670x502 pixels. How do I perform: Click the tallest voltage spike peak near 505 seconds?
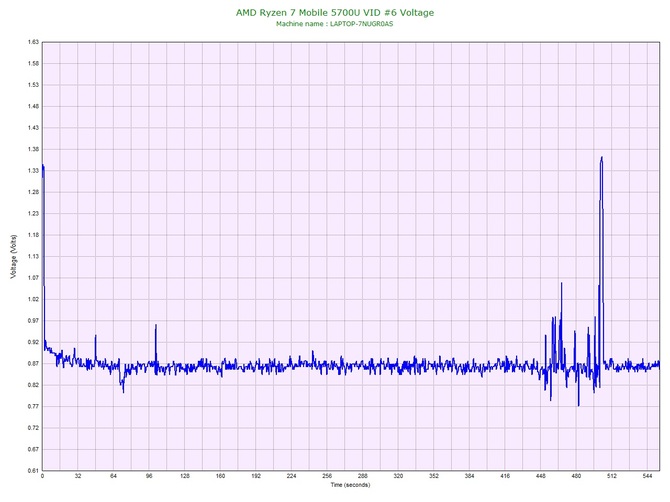[602, 157]
